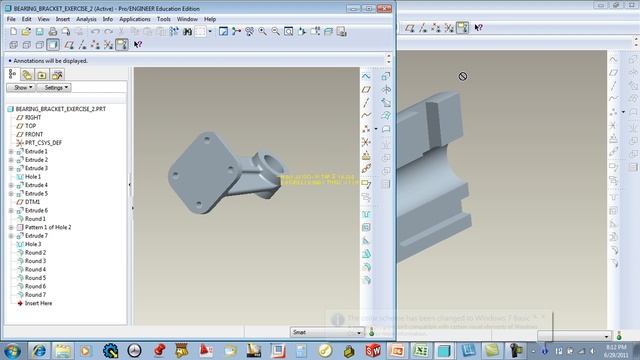Toggle datum points display
This screenshot has width=640, height=360.
tap(95, 44)
